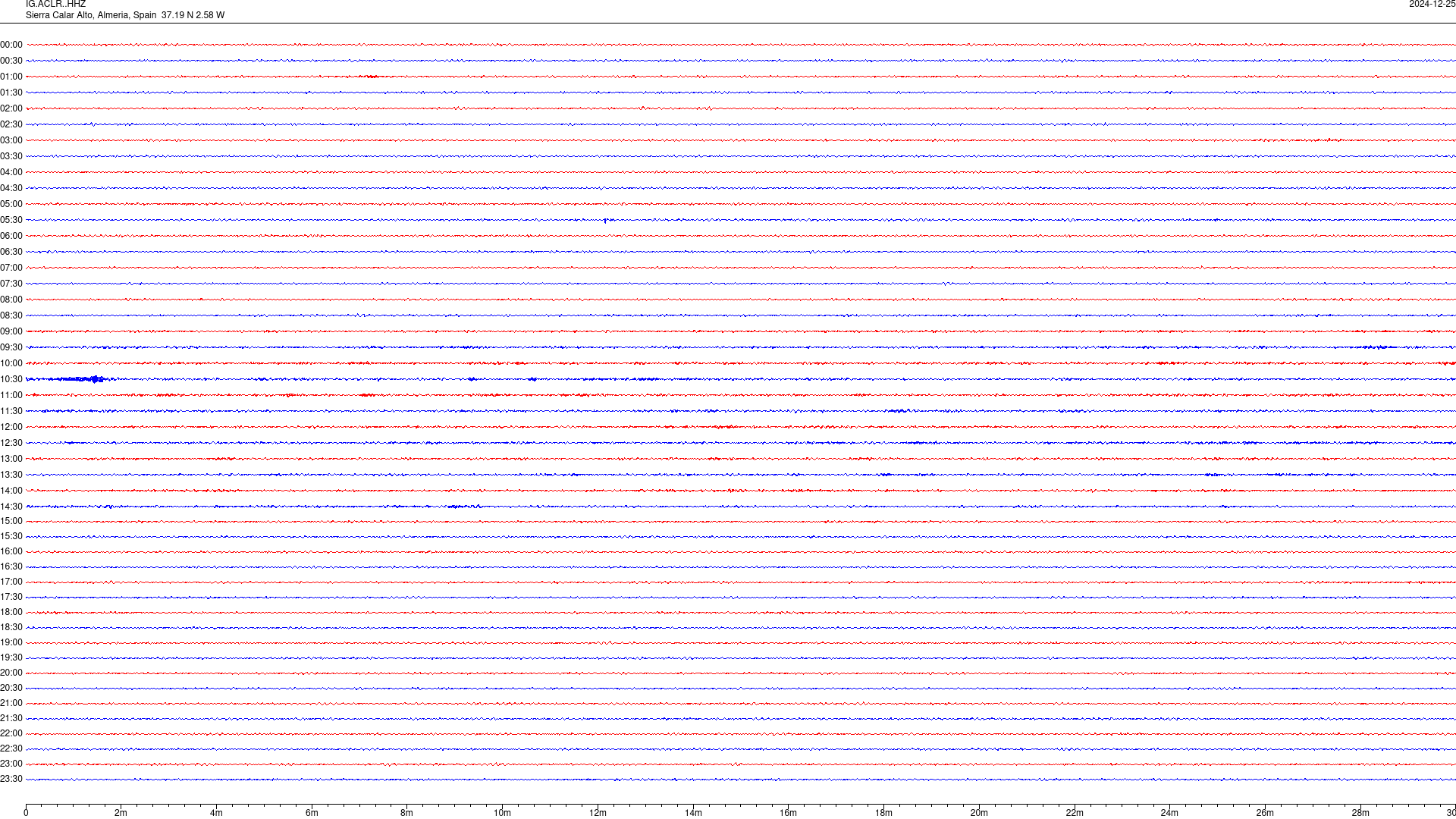Click the 6m tick on time axis
The width and height of the screenshot is (1456, 819).
312,813
